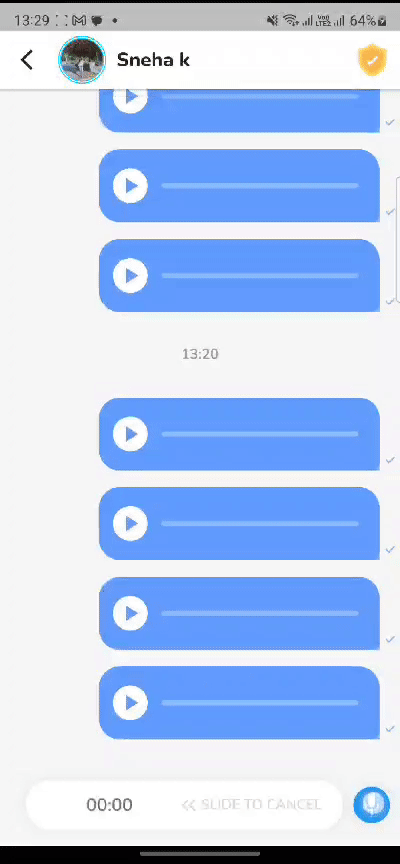The image size is (400, 864).
Task: Tap the 13:20 timestamp separator
Action: tap(200, 354)
